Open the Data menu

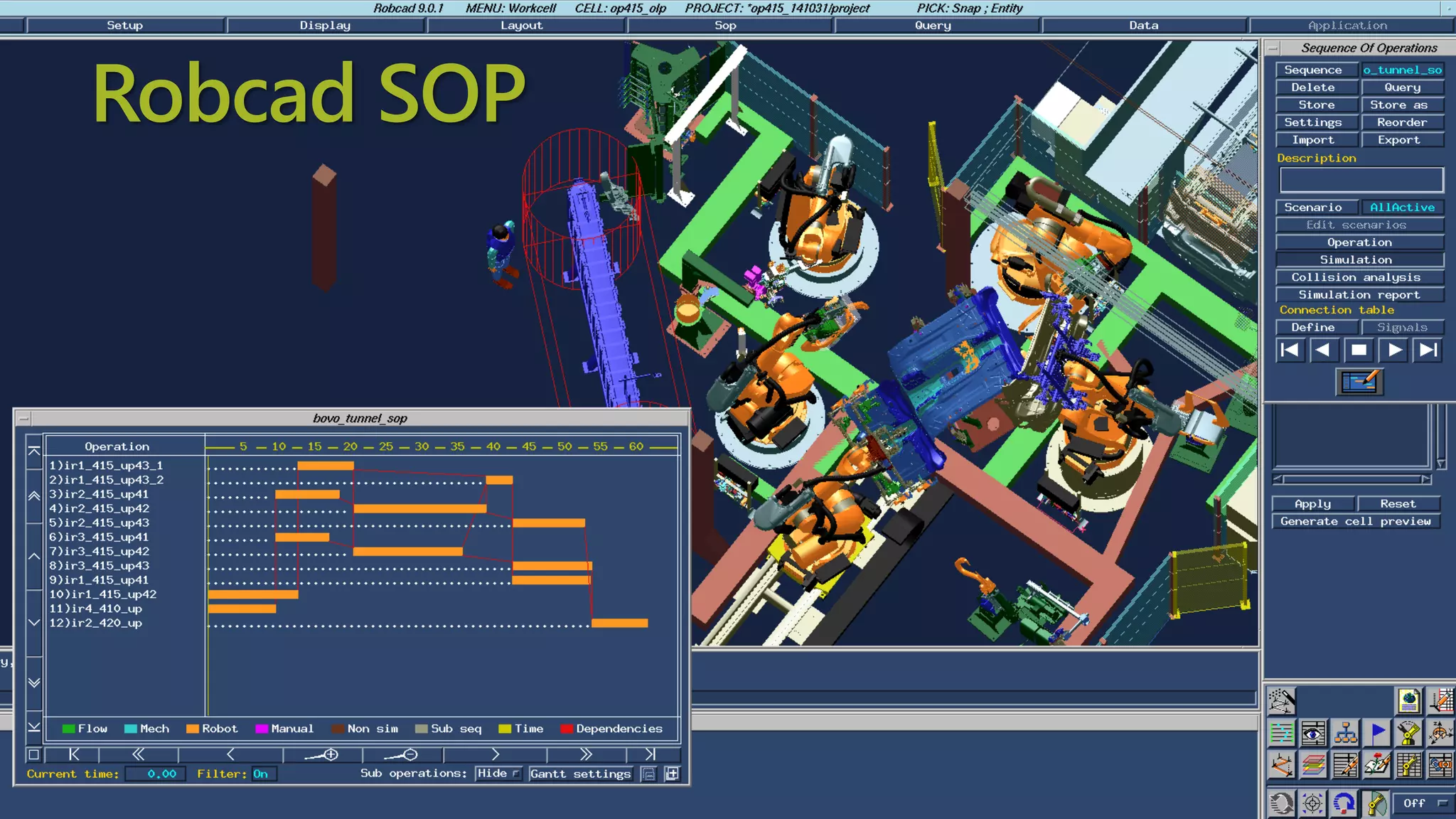(1143, 25)
